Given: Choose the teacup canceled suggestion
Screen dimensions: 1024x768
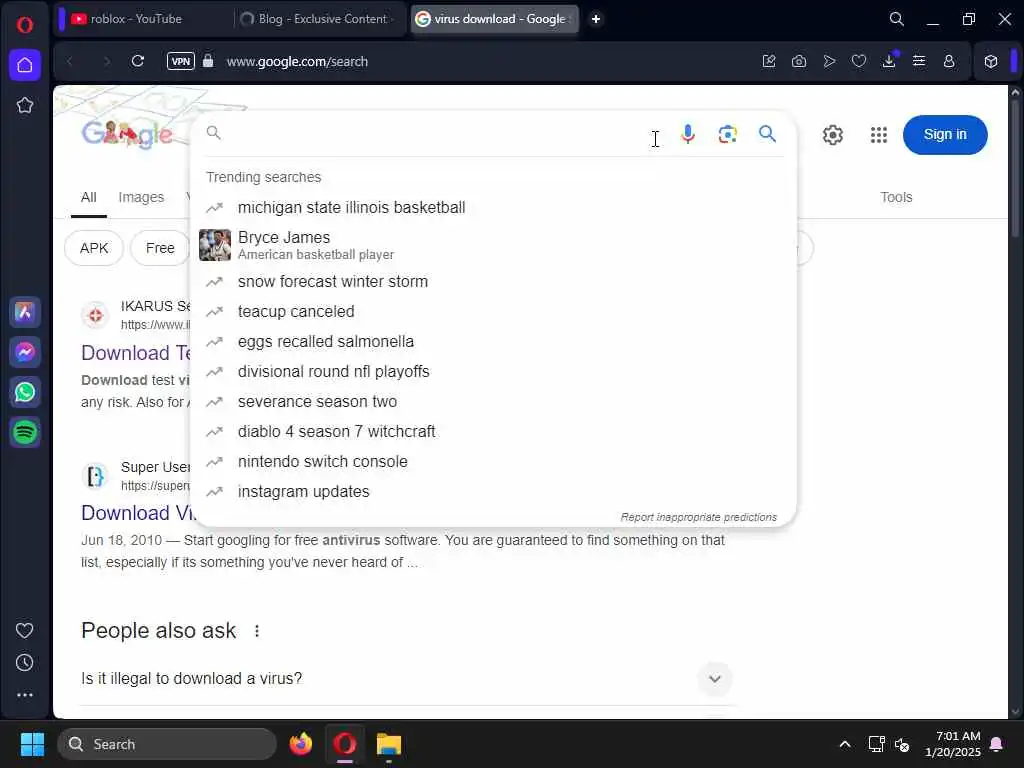Looking at the screenshot, I should pyautogui.click(x=494, y=312).
